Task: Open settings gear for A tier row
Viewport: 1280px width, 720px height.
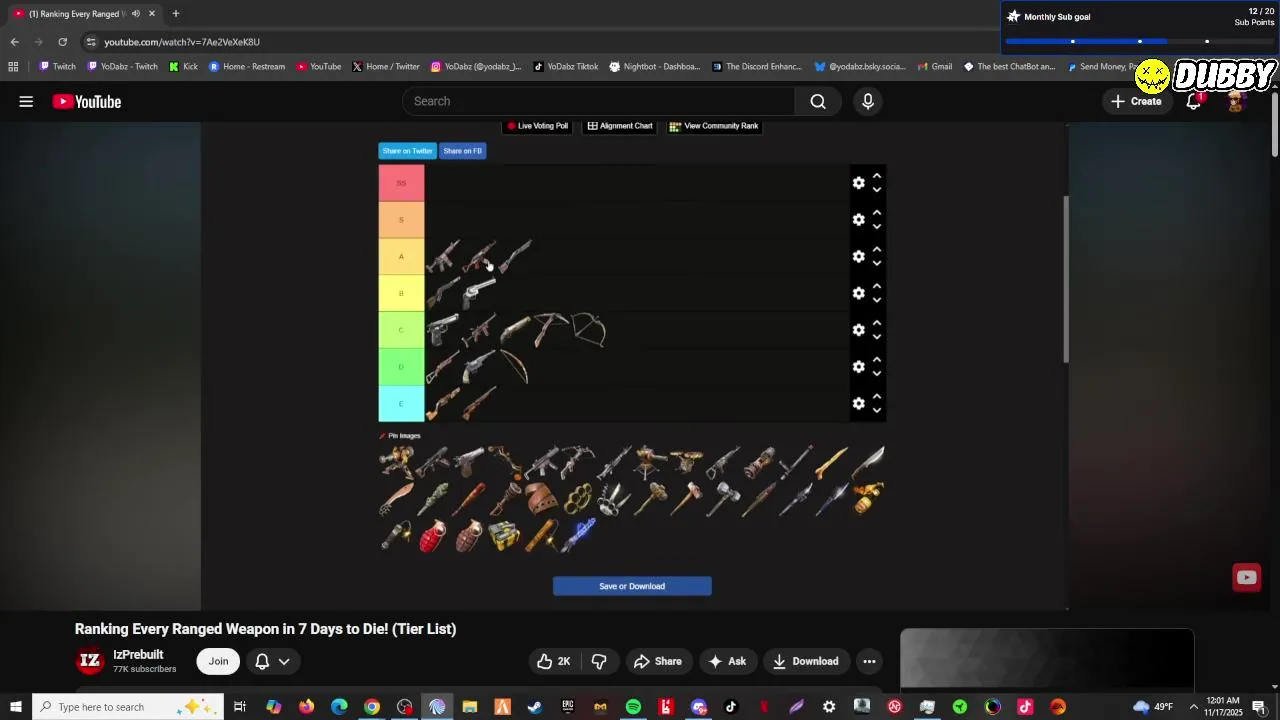Action: pos(858,256)
